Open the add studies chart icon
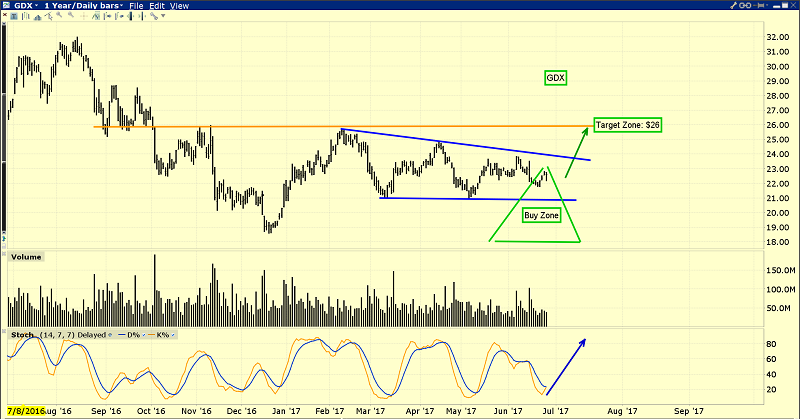 (x=96, y=16)
